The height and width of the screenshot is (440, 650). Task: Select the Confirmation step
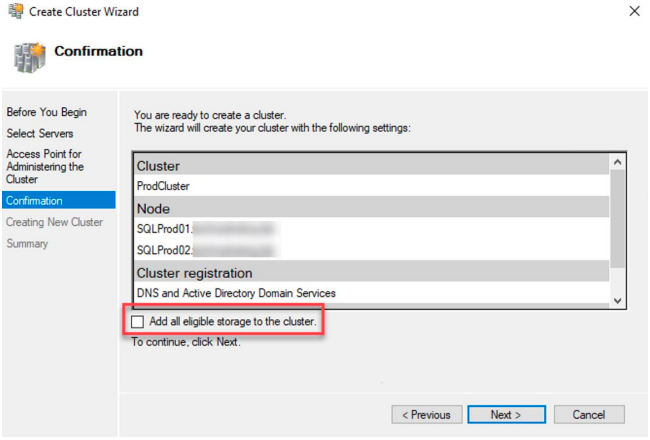pos(59,201)
